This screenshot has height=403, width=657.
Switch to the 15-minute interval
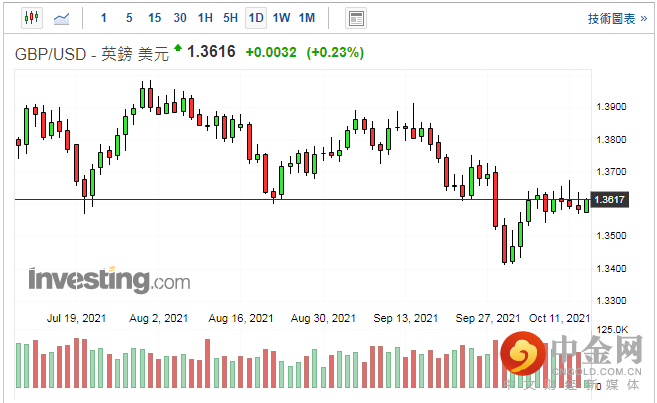click(154, 18)
